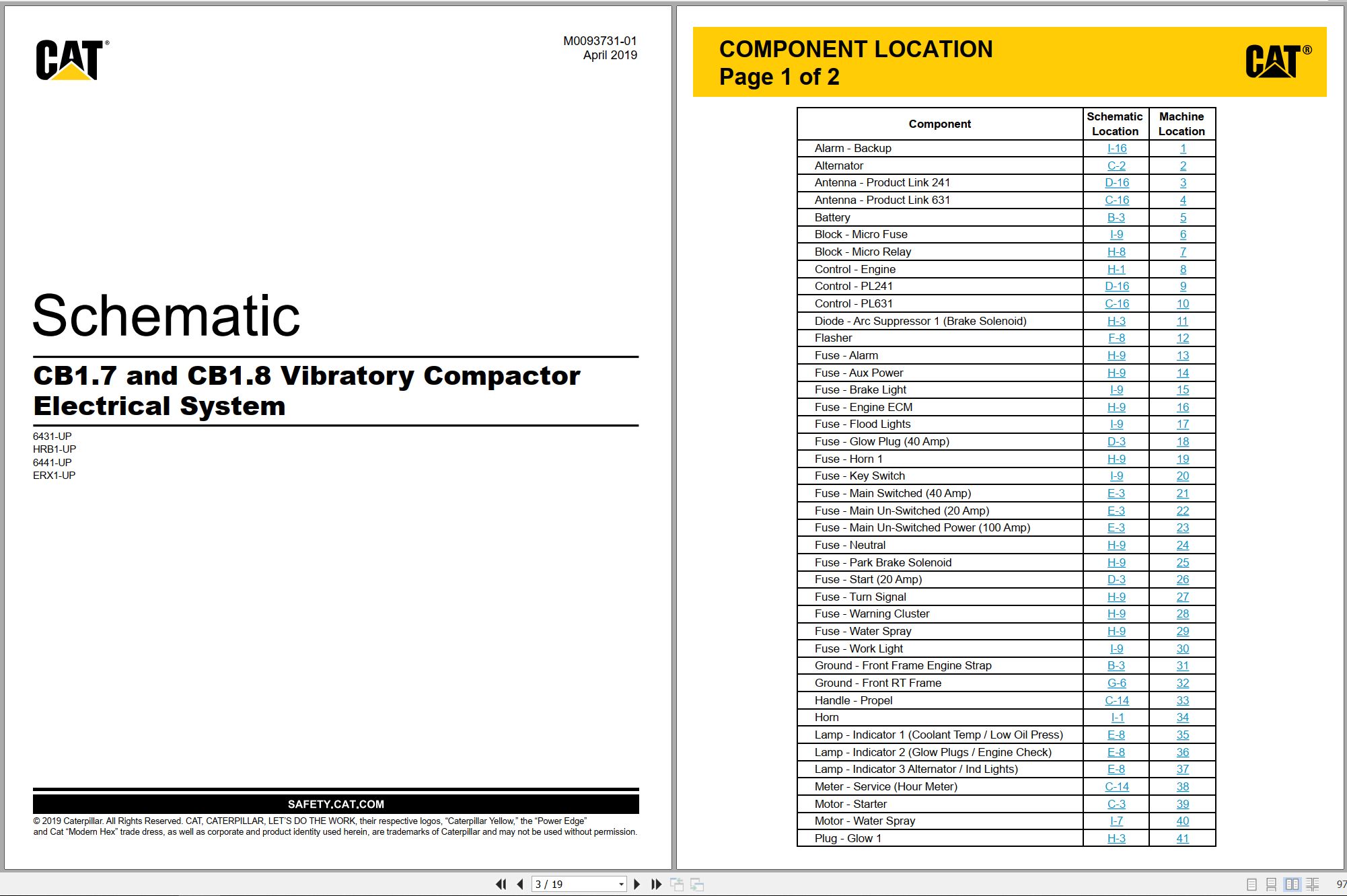Click C-3 link for Motor - Starter

pyautogui.click(x=1116, y=804)
